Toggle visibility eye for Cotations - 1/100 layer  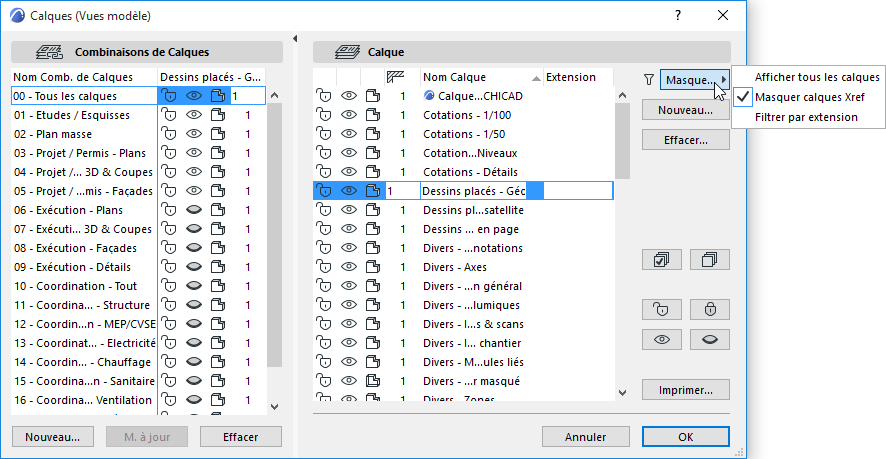click(349, 115)
